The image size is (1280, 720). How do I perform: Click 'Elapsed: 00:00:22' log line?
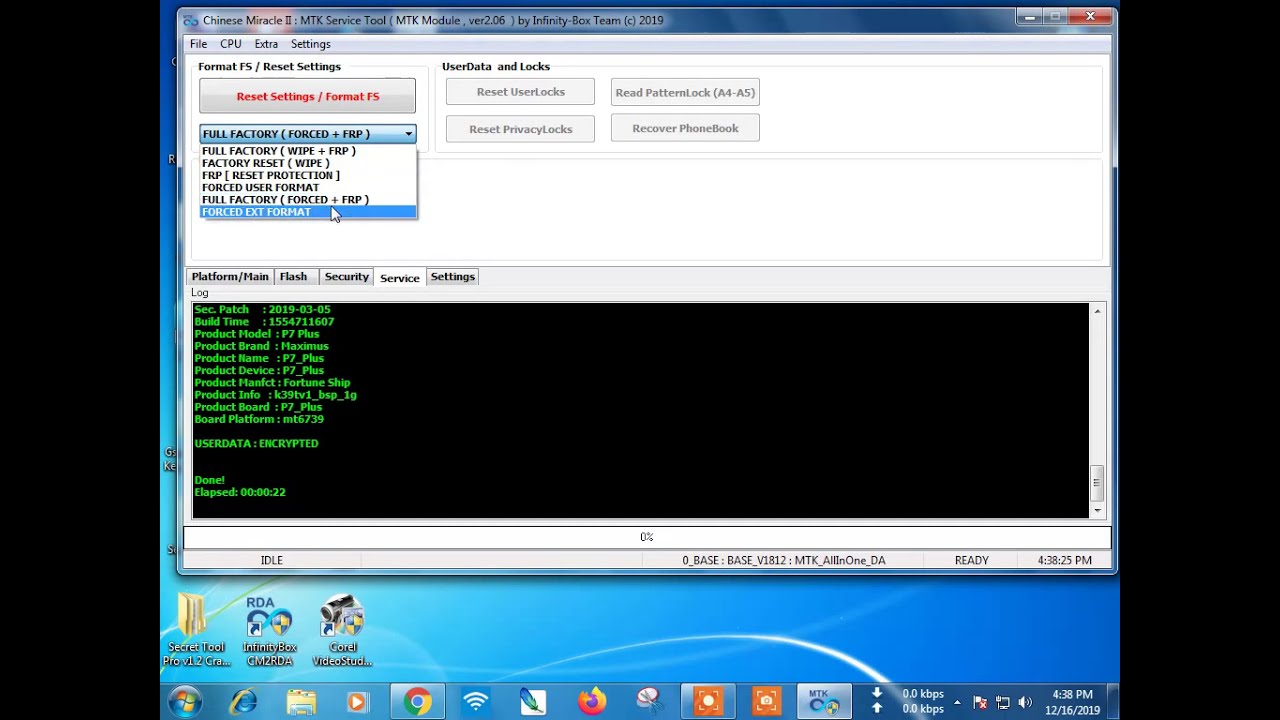pos(240,492)
